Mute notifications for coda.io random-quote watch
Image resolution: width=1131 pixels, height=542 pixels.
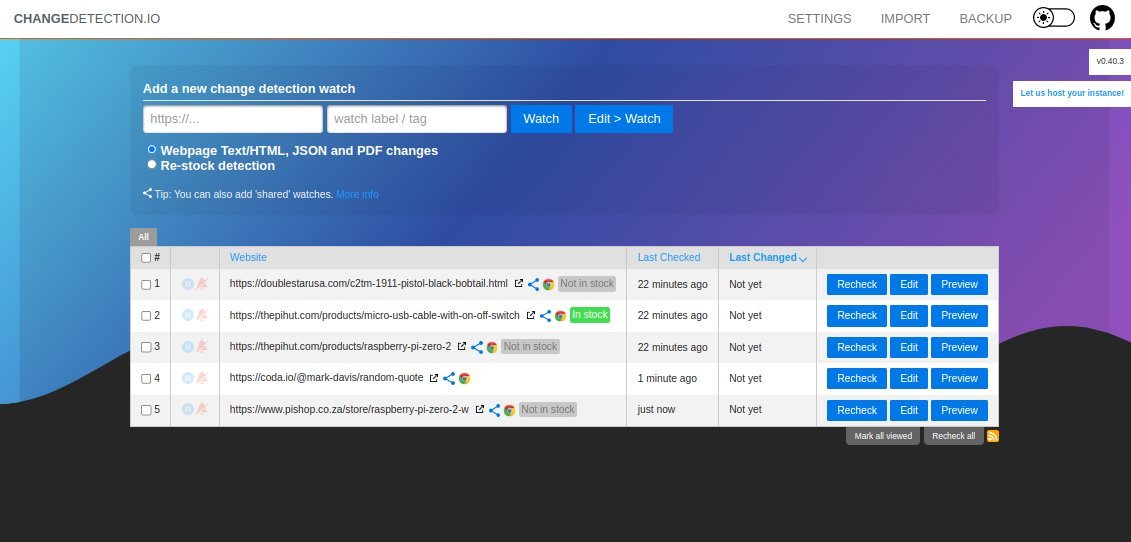(202, 378)
